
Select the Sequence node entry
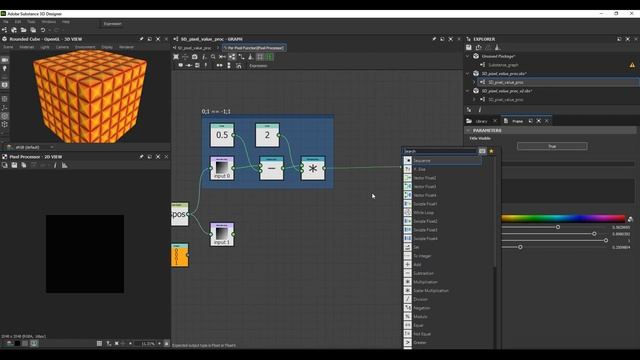(x=443, y=160)
